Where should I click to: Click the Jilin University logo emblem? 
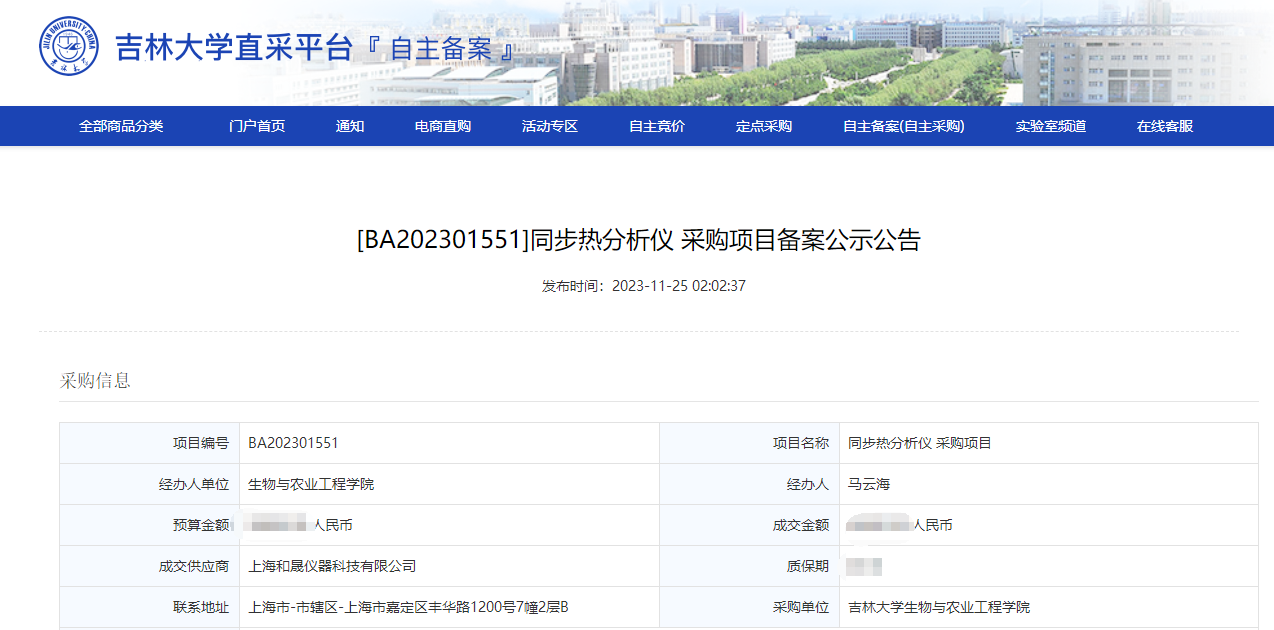[x=69, y=47]
